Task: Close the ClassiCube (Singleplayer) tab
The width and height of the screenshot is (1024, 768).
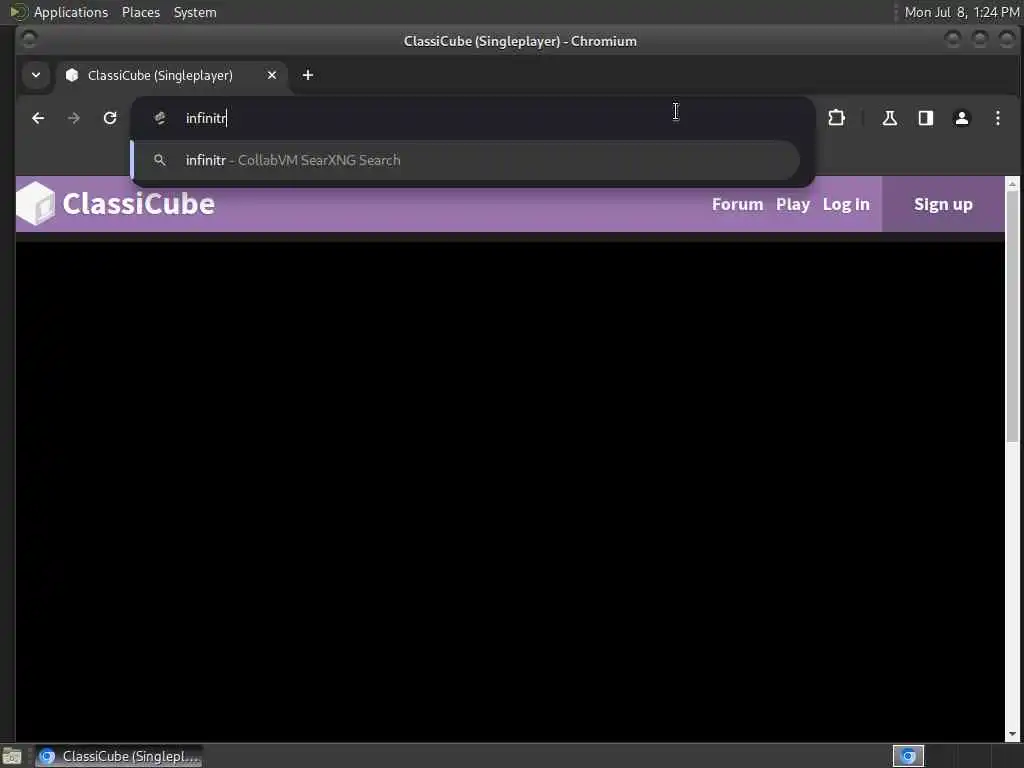Action: [272, 75]
